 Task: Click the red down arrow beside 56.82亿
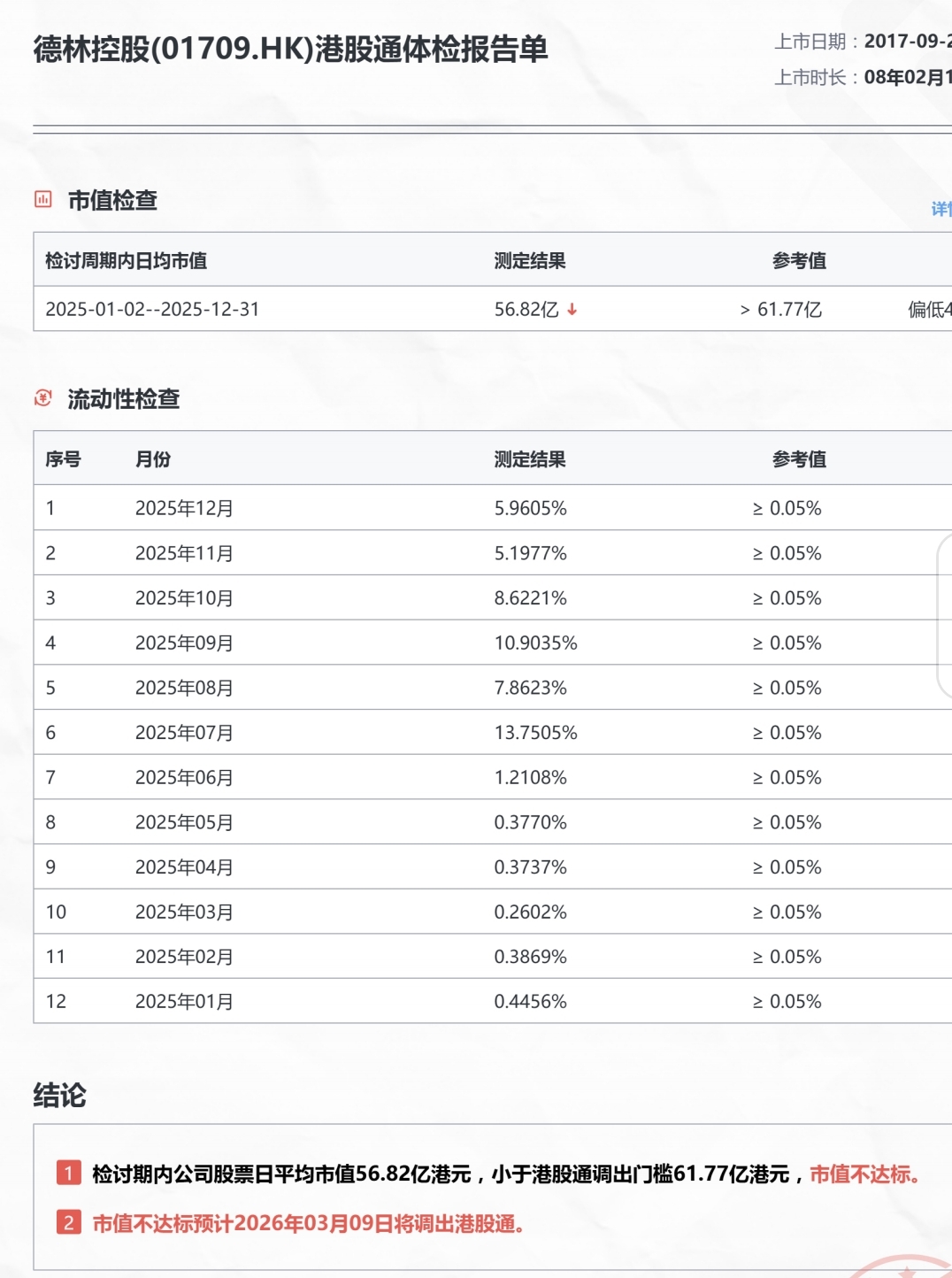(572, 309)
